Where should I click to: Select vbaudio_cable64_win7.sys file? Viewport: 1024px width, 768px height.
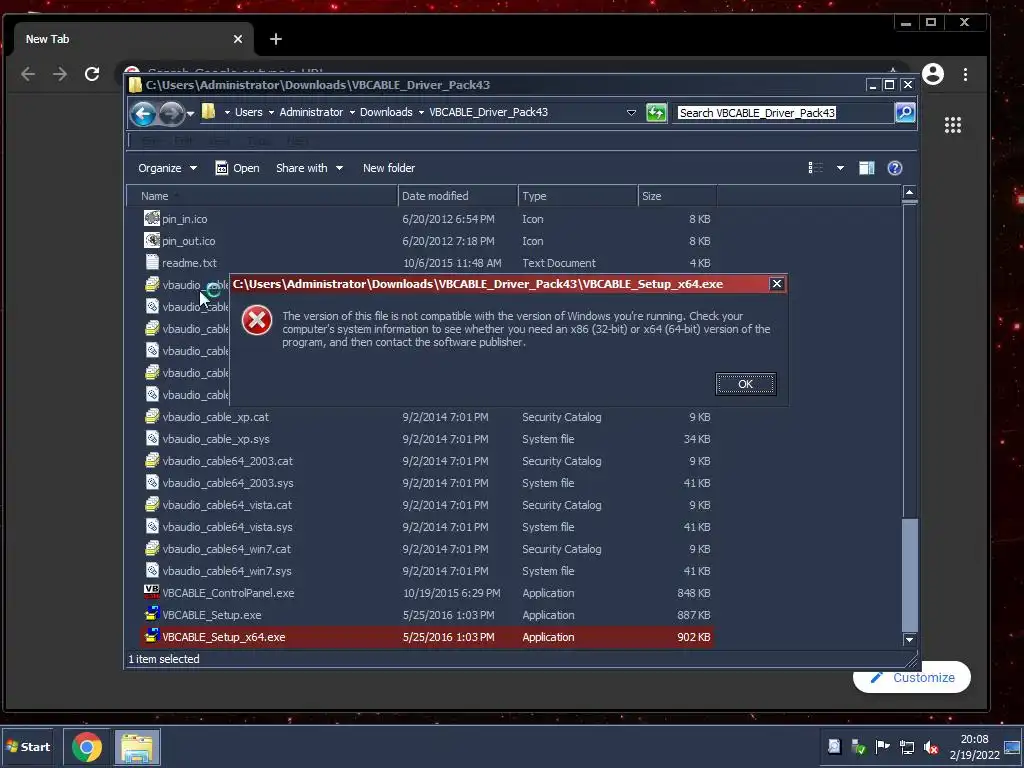[427, 571]
